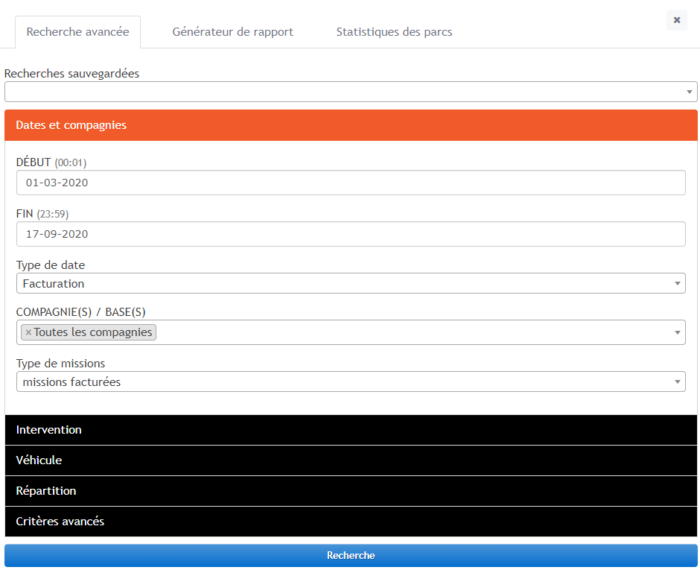
Task: Open the Type de missions dropdown
Action: (350, 382)
